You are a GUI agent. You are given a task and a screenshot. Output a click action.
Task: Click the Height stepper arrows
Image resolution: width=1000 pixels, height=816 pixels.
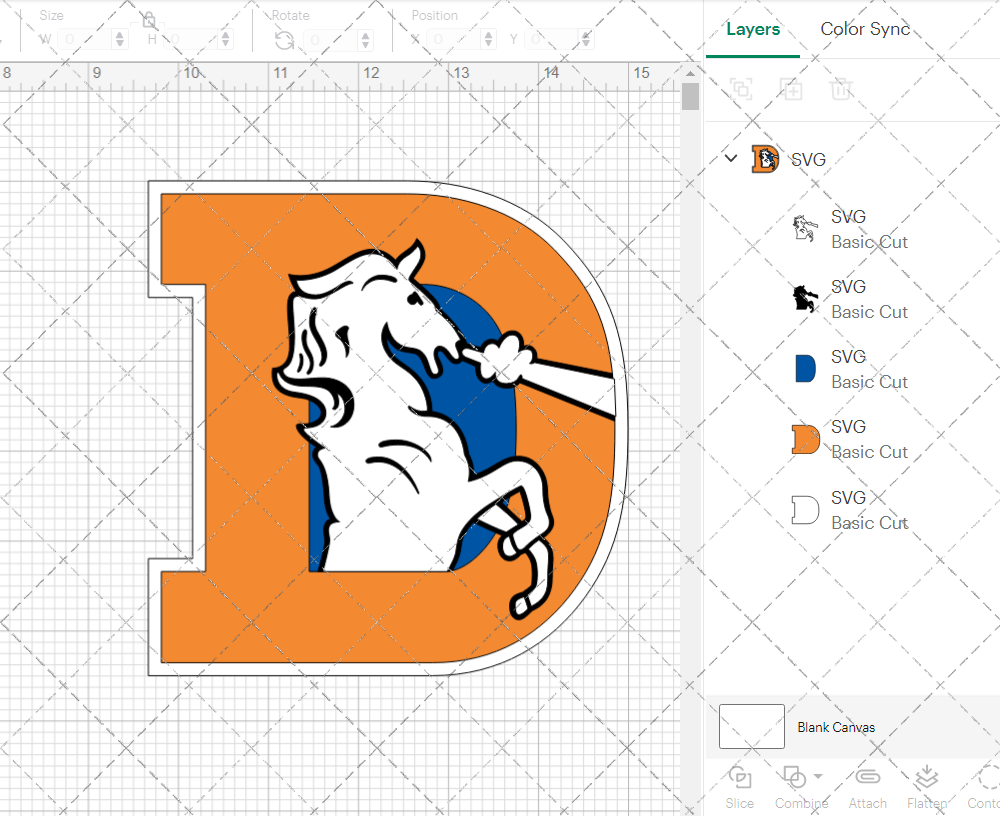click(x=225, y=40)
